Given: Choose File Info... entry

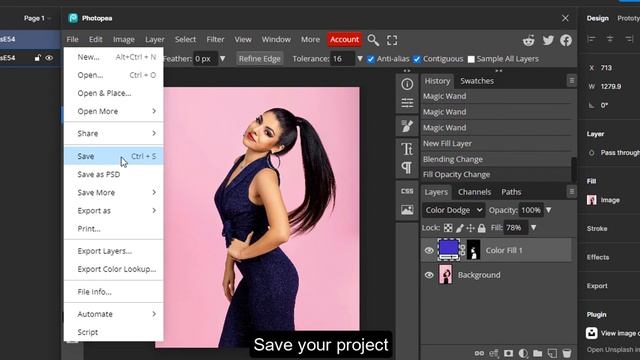Looking at the screenshot, I should point(114,292).
